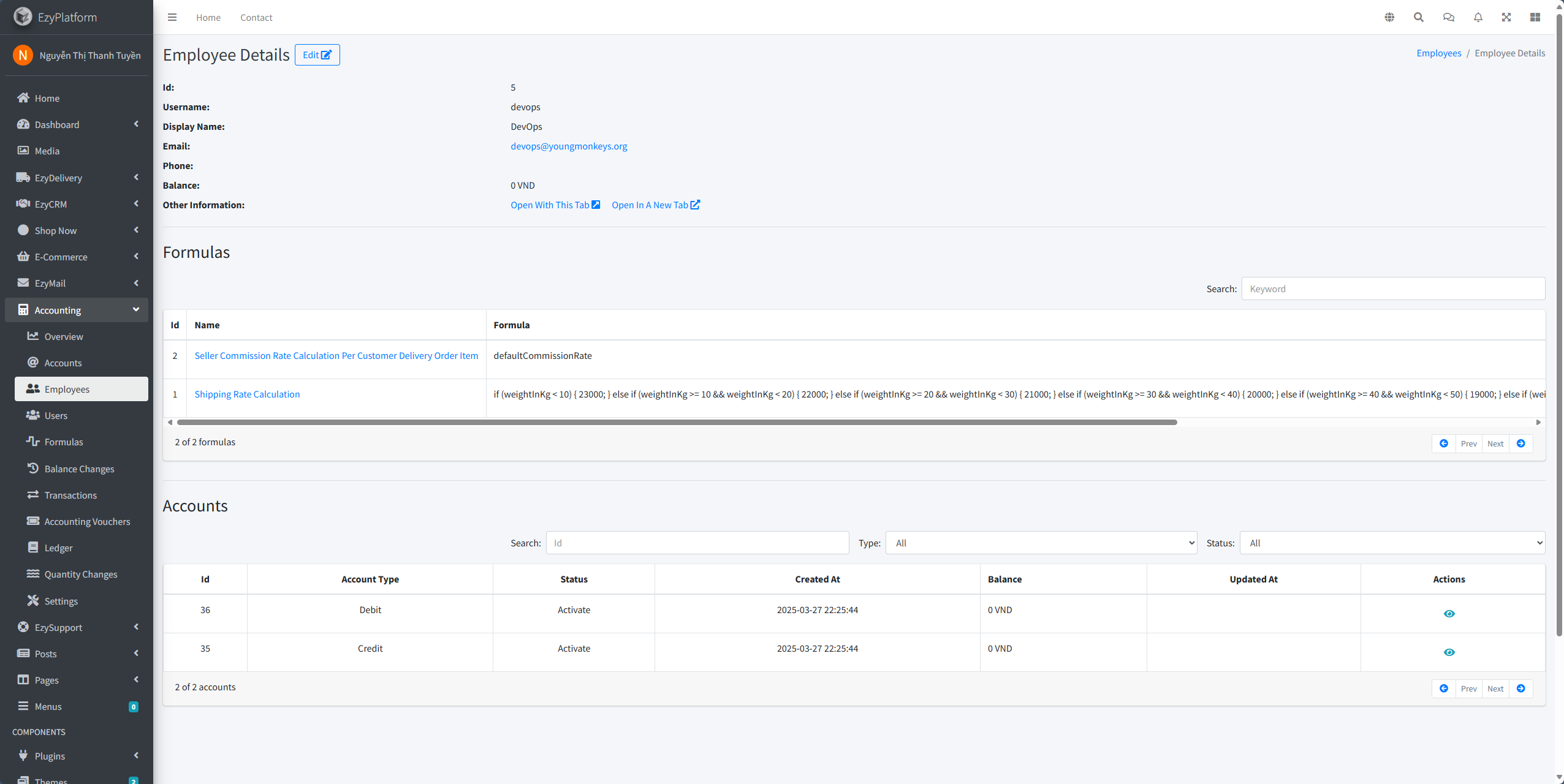Click the EzyPlatform logo icon
Image resolution: width=1564 pixels, height=784 pixels.
pos(23,17)
